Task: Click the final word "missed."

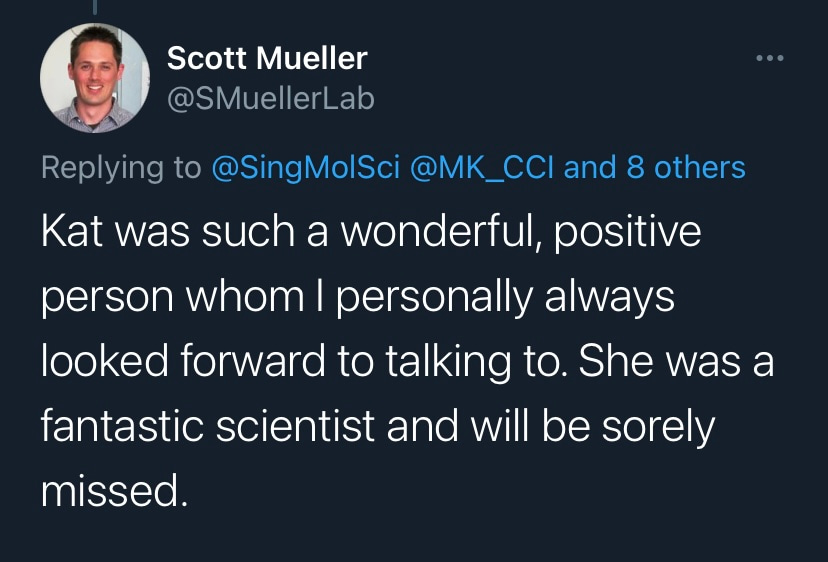Action: coord(114,492)
